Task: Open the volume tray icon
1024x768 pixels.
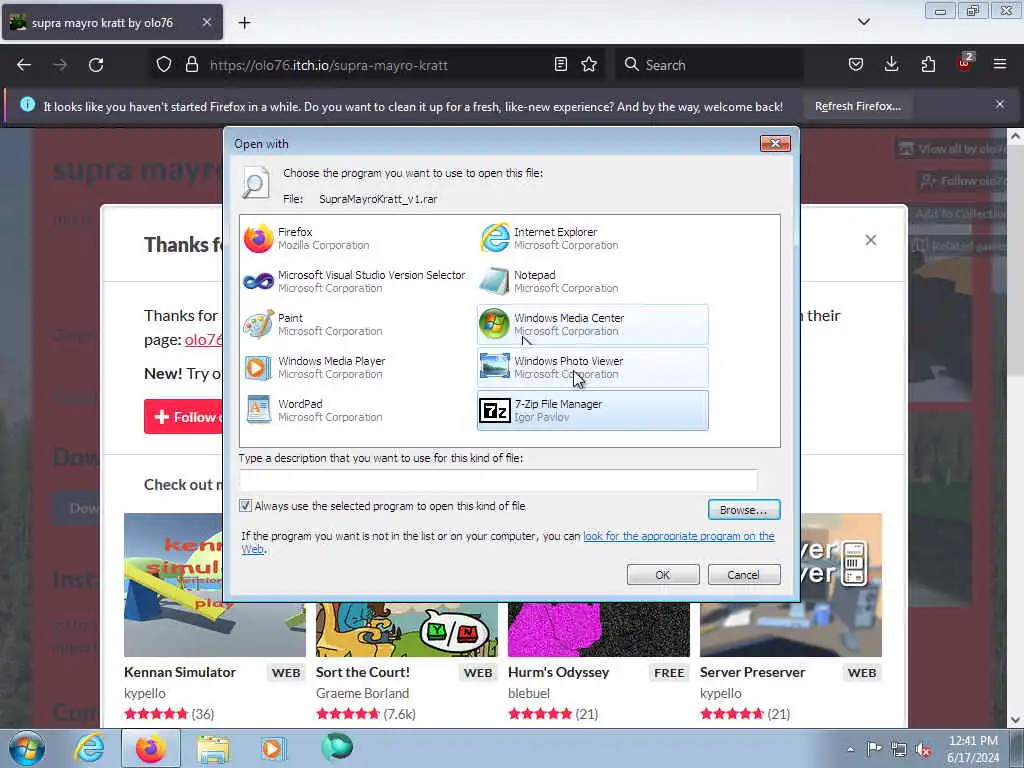Action: 923,749
